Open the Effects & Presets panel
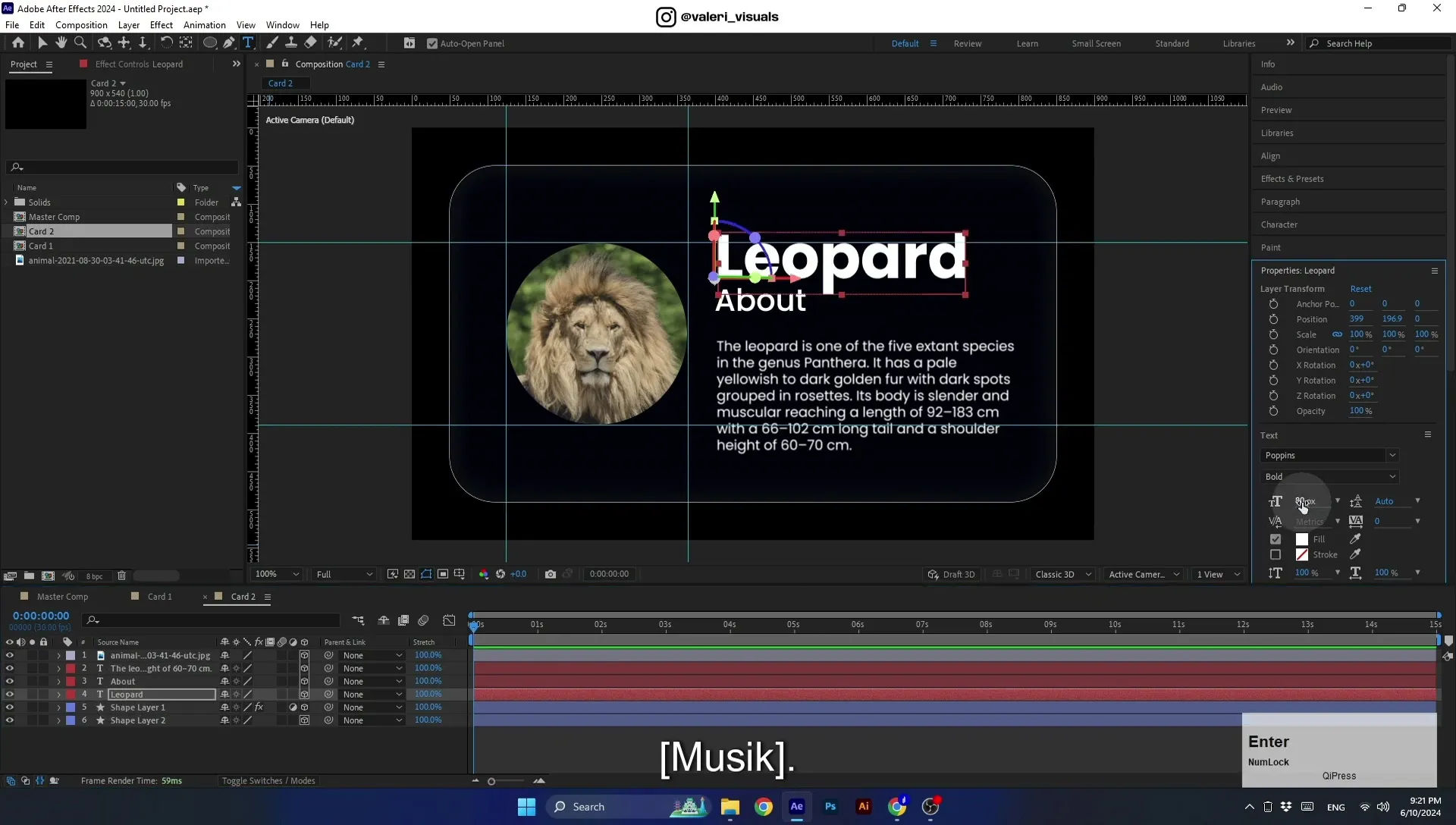1456x825 pixels. click(x=1292, y=179)
